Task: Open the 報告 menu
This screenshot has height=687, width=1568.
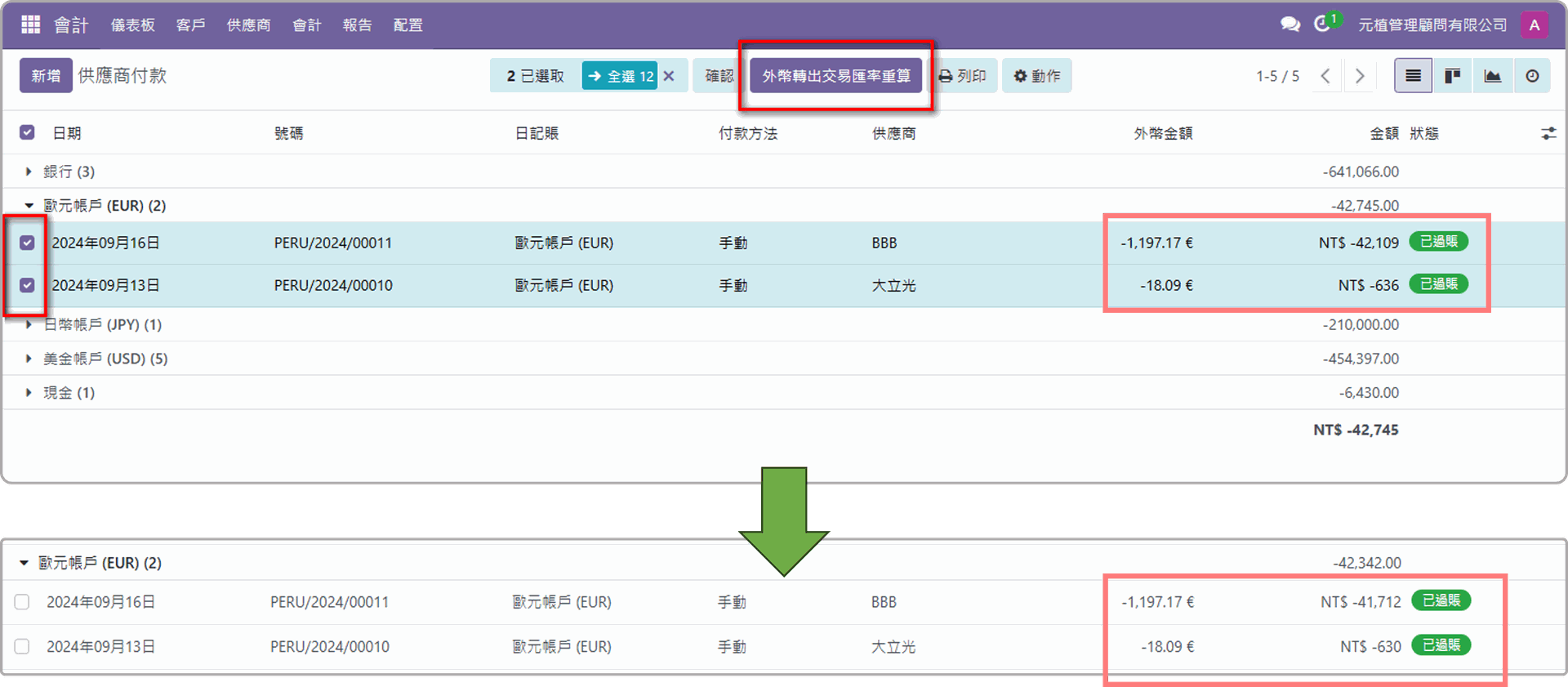Action: (x=357, y=25)
